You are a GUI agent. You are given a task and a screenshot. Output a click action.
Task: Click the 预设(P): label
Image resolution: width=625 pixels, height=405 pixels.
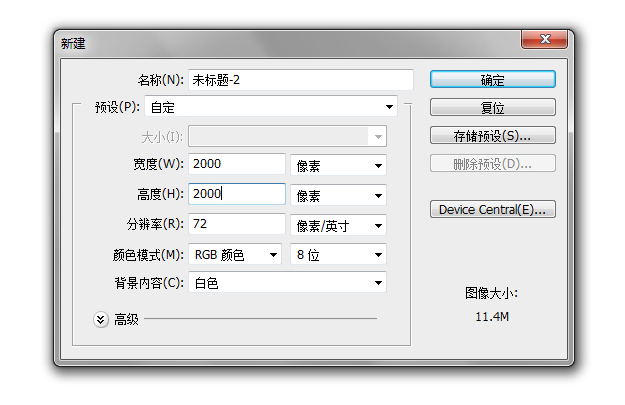pos(118,107)
